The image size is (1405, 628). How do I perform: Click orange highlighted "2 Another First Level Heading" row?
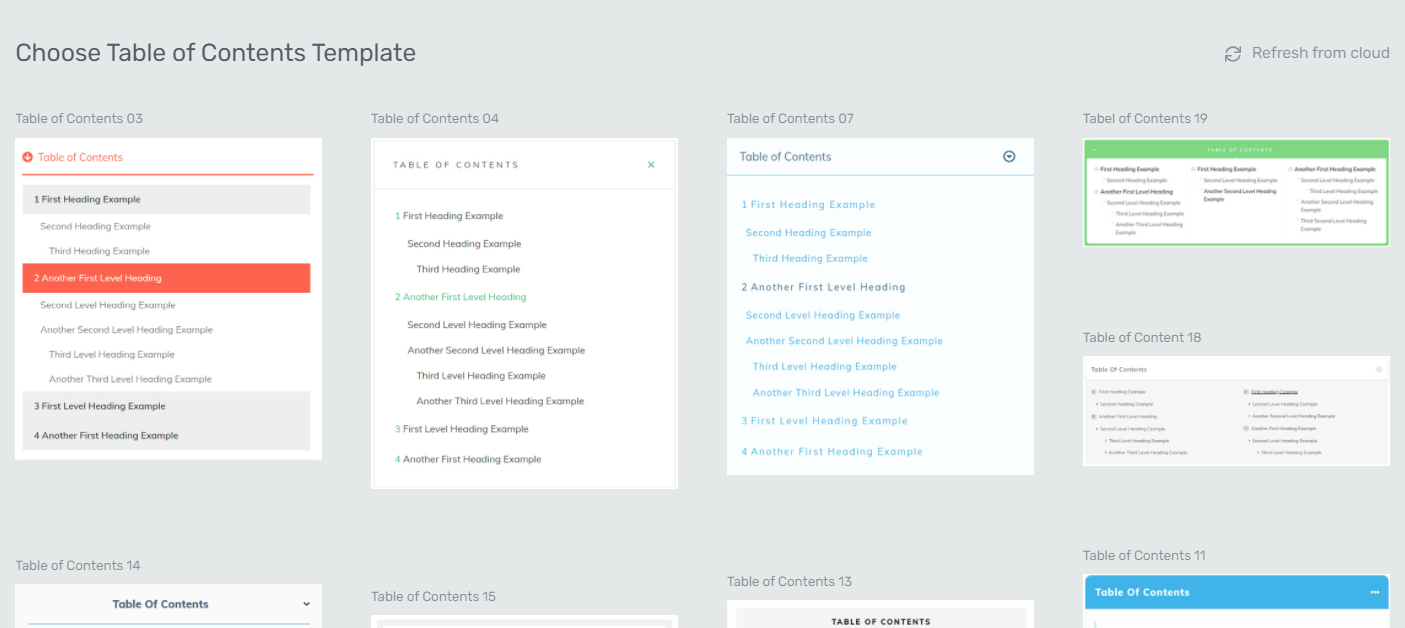(x=166, y=278)
